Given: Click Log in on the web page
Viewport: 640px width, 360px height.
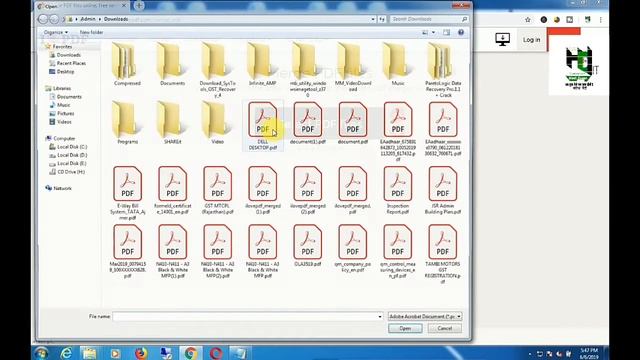Looking at the screenshot, I should coord(531,40).
